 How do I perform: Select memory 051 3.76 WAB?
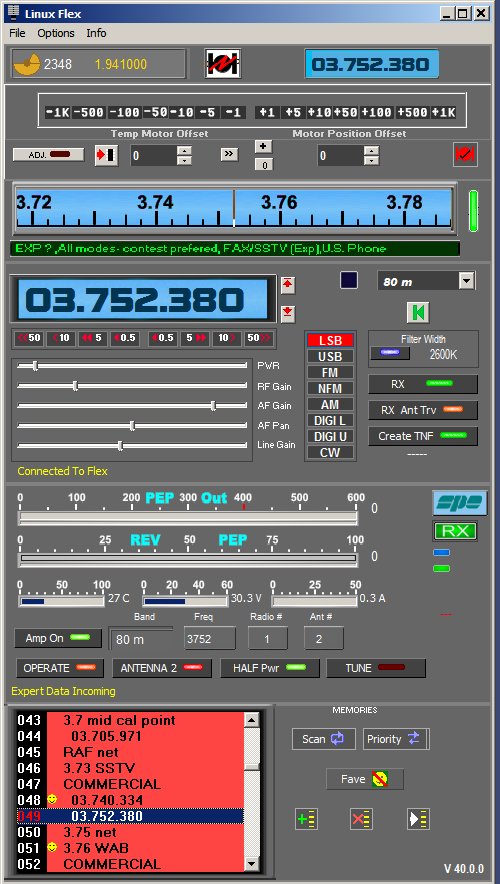131,848
